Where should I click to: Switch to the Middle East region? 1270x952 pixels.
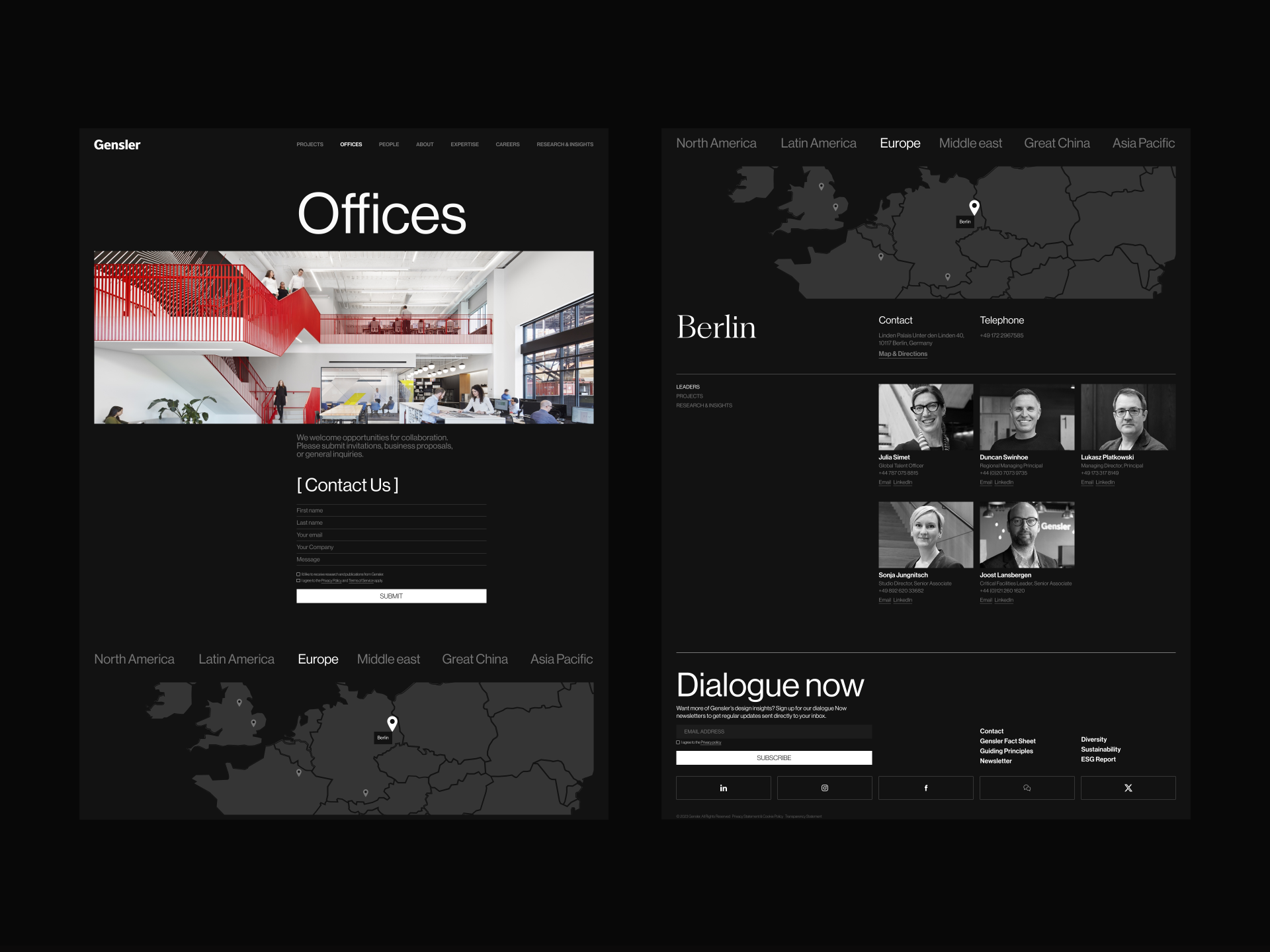pos(970,143)
